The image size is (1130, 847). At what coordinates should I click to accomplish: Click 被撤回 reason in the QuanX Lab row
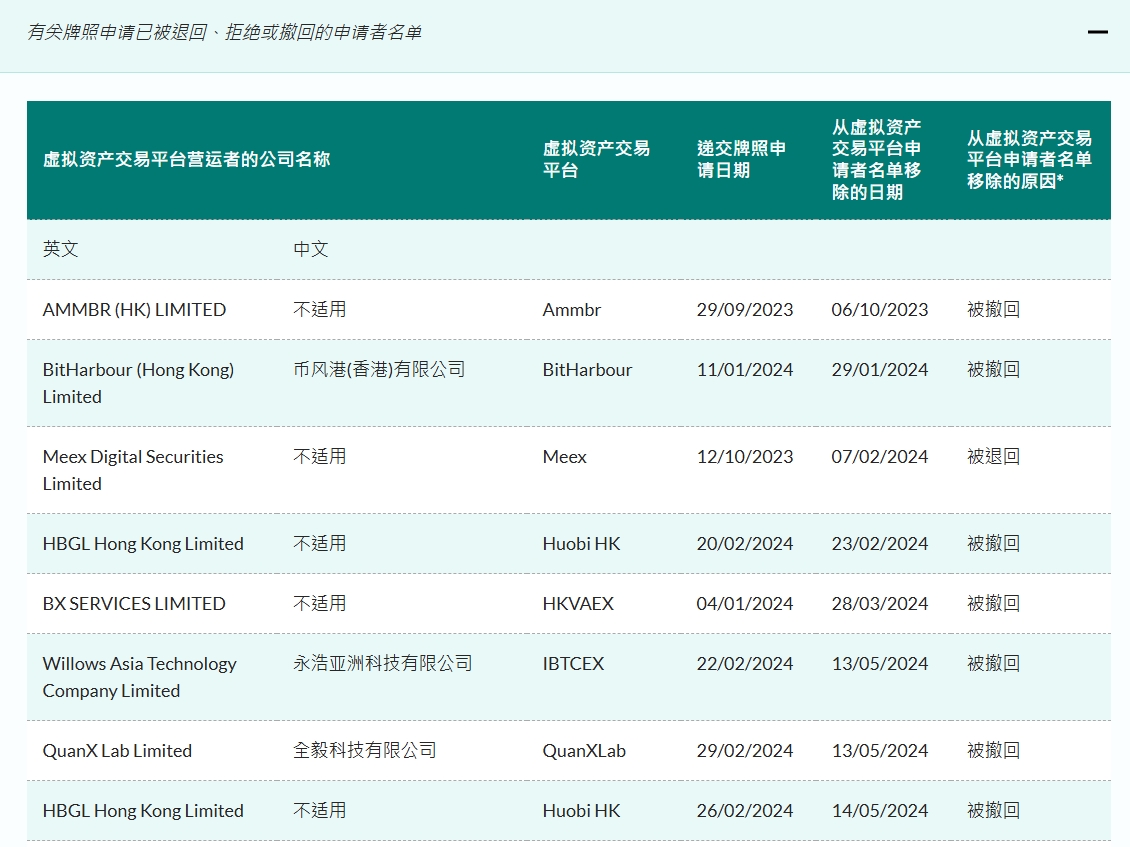(x=993, y=750)
